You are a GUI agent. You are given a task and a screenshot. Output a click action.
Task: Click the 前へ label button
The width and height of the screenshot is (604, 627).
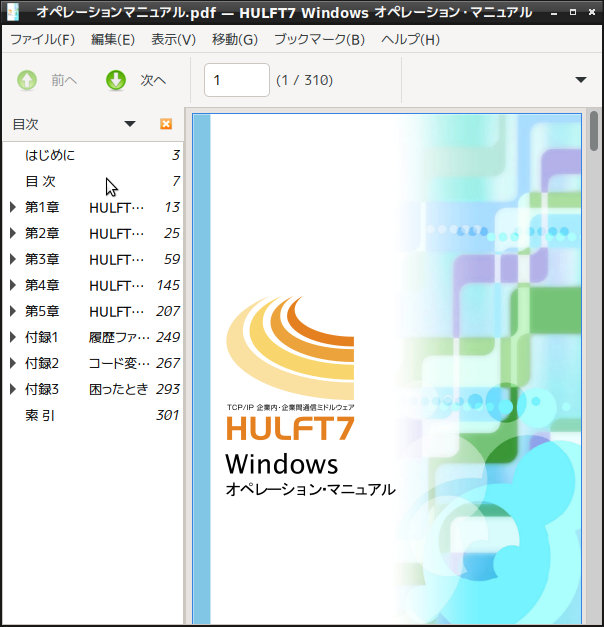pos(64,80)
